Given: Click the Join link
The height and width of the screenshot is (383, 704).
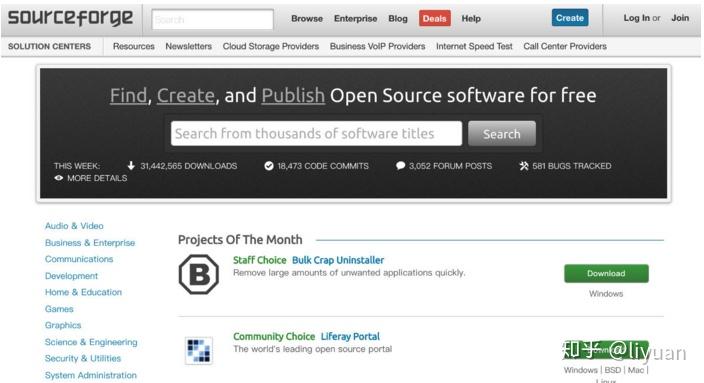Looking at the screenshot, I should click(680, 18).
